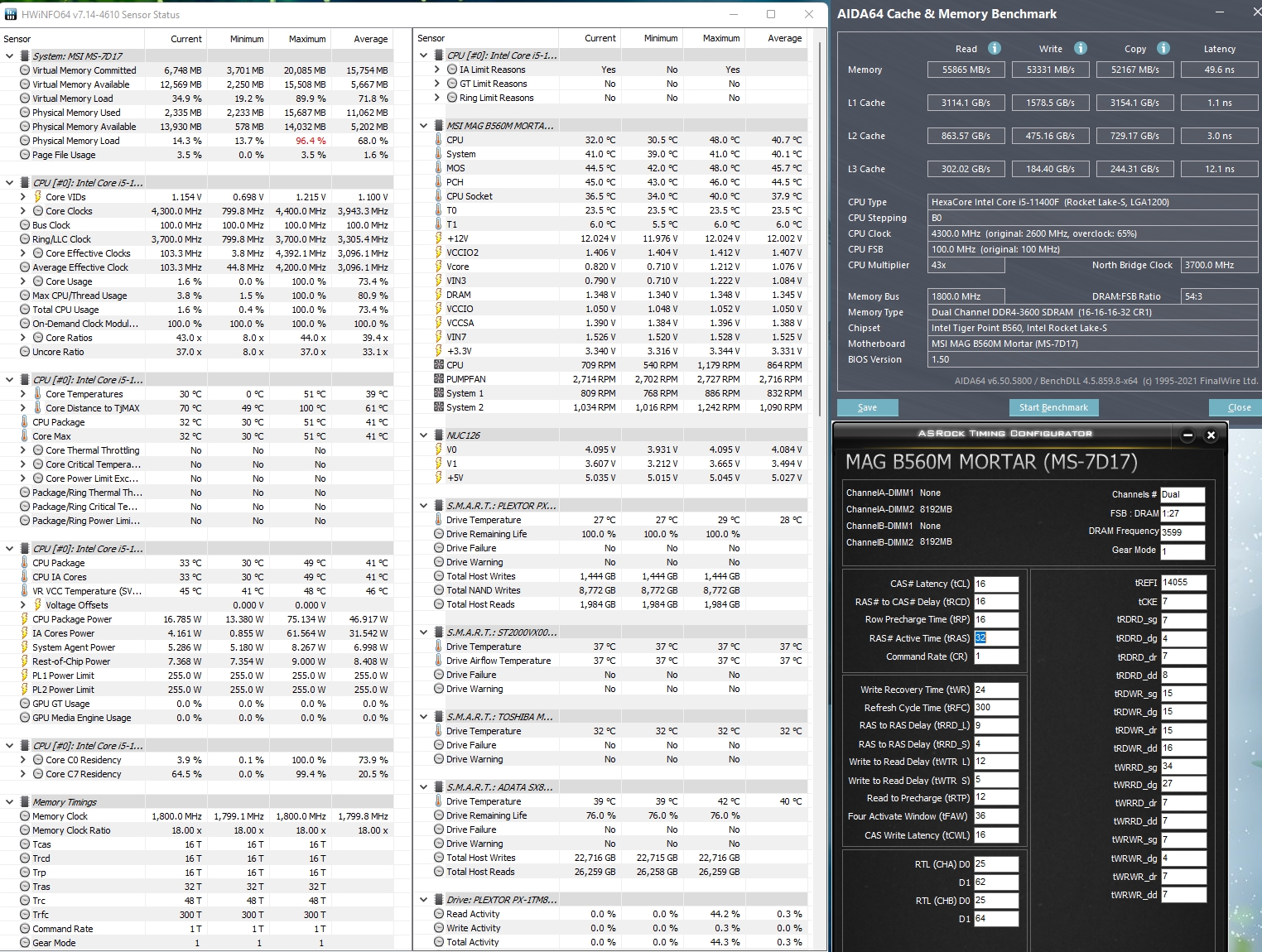
Task: Collapse the Memory Timings group
Action: [x=9, y=802]
